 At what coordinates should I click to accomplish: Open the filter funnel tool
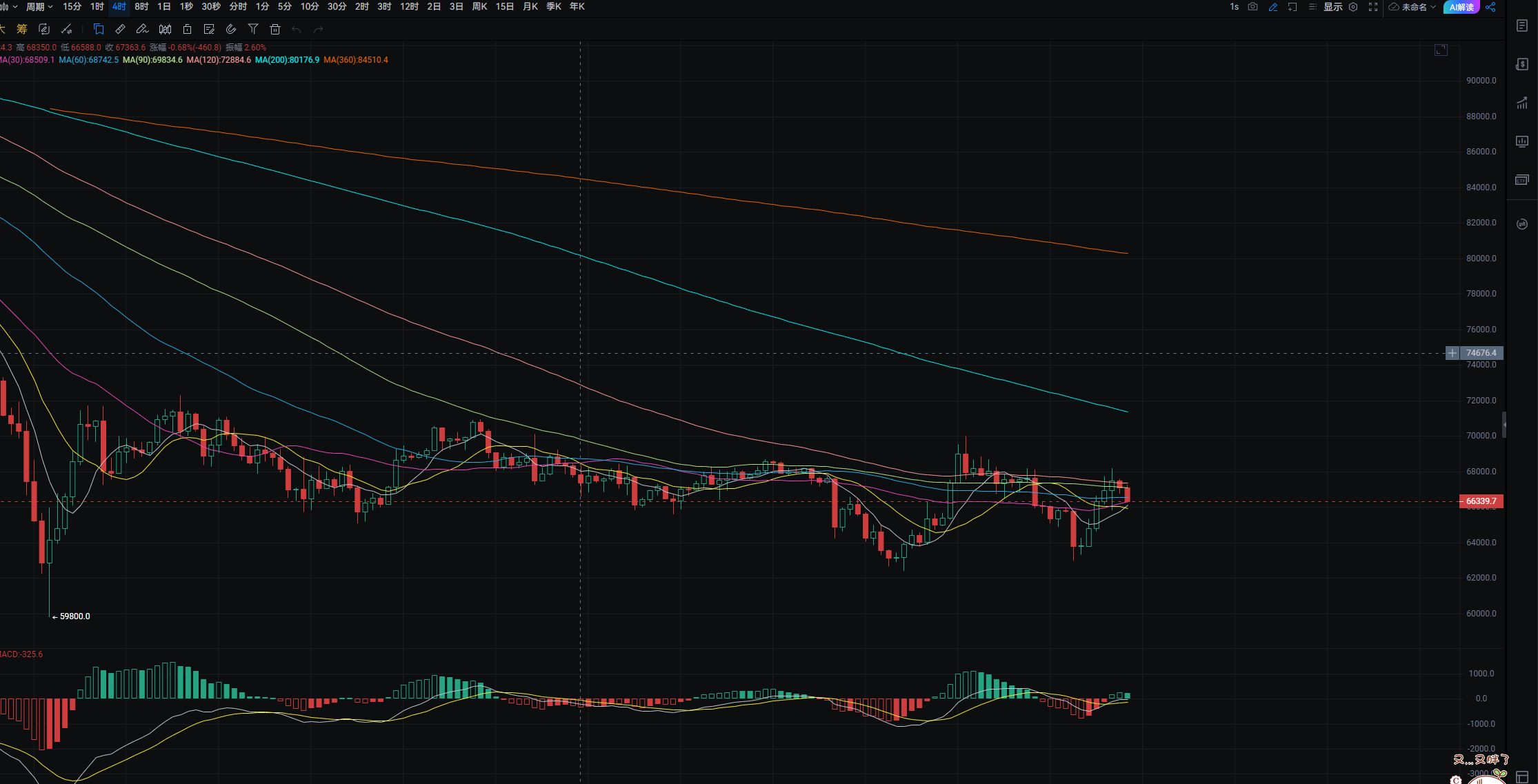click(253, 29)
